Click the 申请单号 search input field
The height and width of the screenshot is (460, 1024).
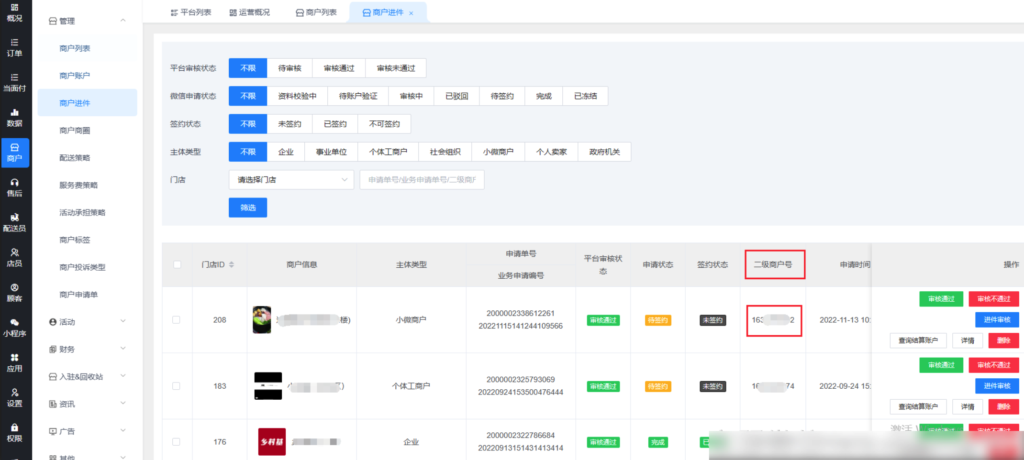(x=422, y=180)
